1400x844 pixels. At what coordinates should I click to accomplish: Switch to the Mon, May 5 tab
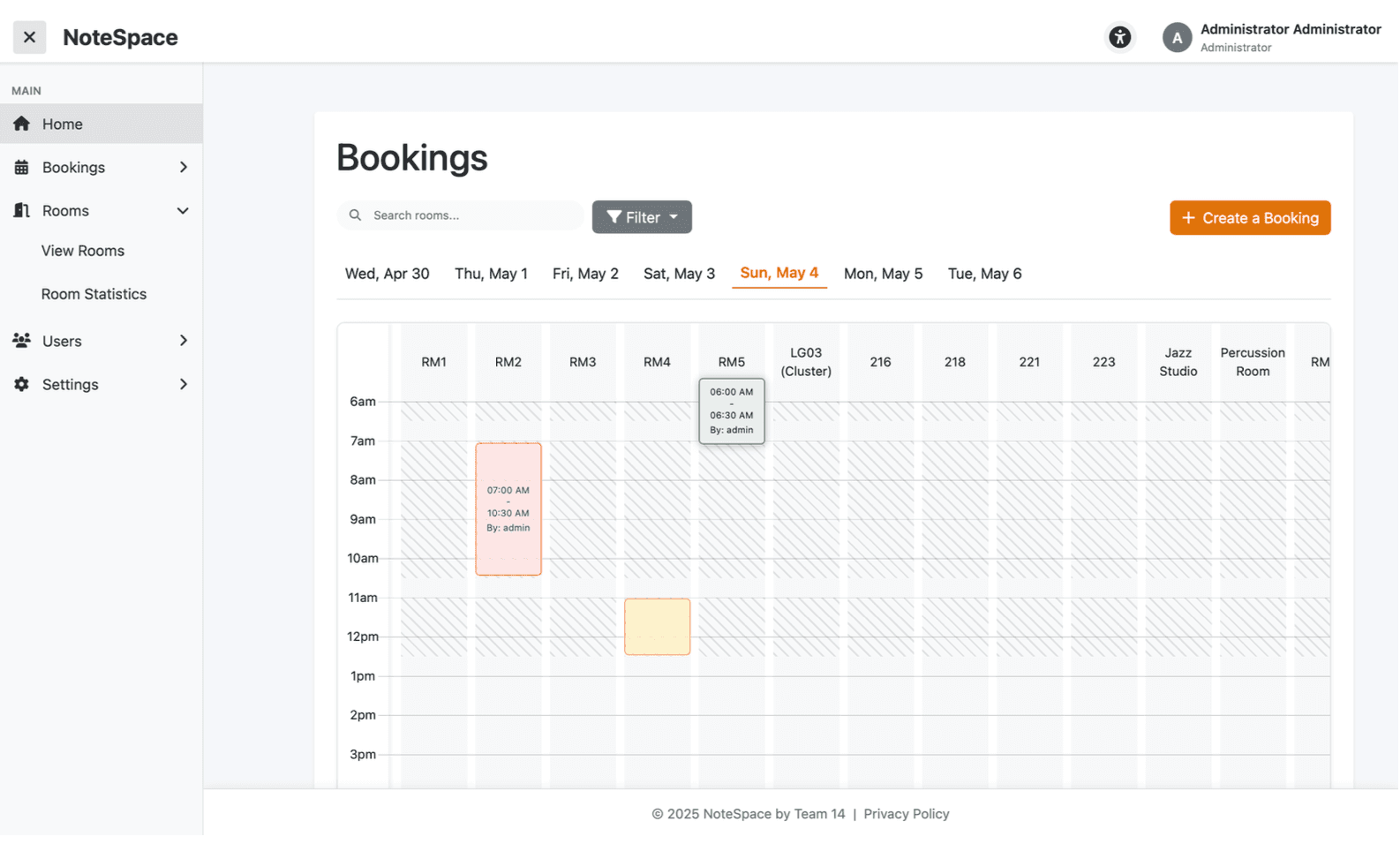pos(882,274)
